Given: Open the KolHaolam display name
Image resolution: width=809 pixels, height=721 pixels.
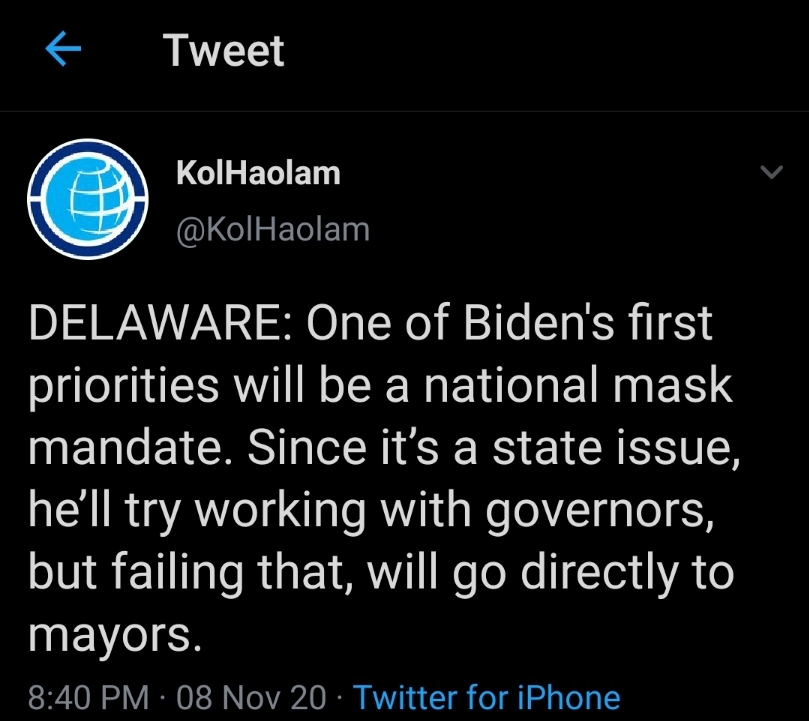Looking at the screenshot, I should (258, 174).
